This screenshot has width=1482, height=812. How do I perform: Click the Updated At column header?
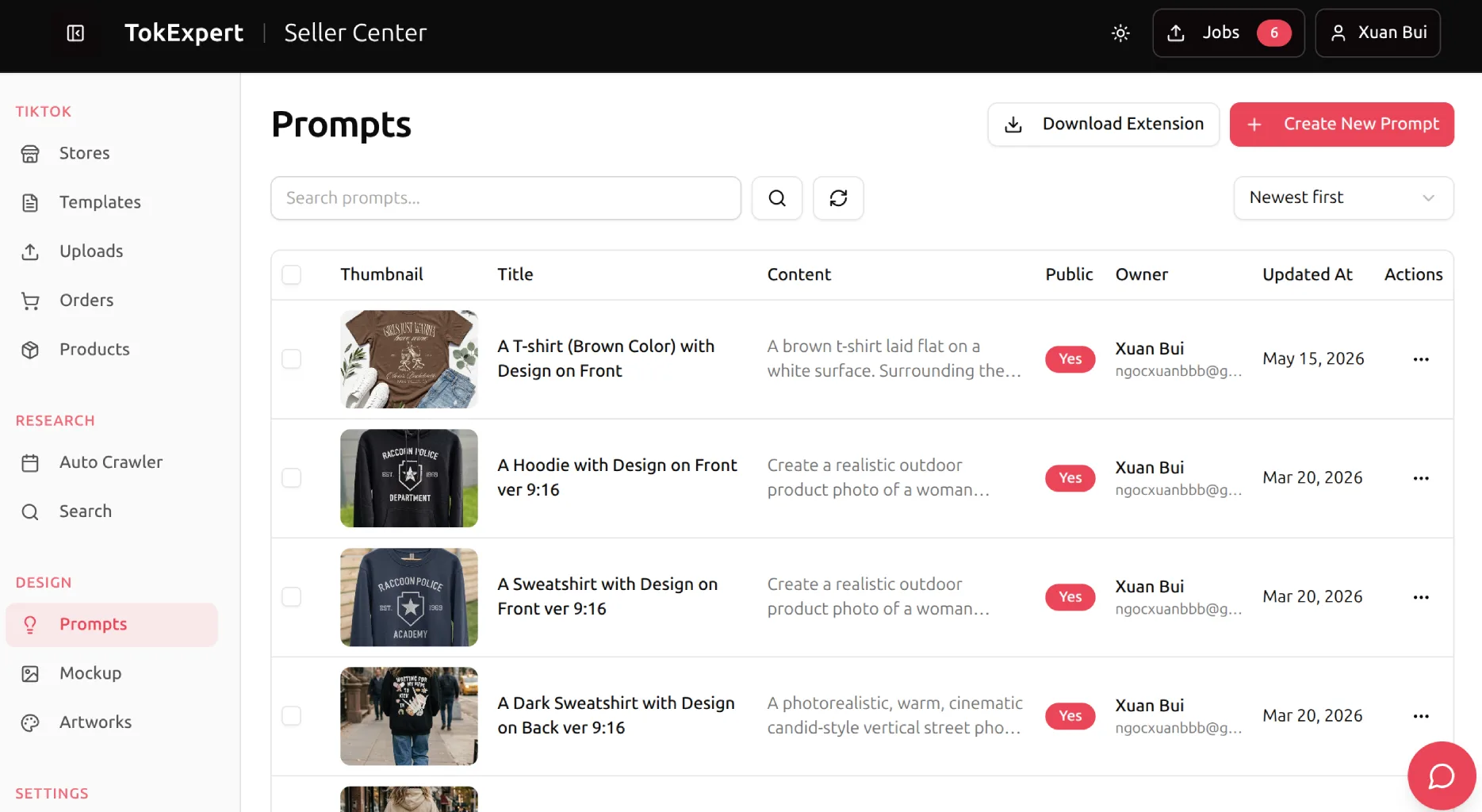pyautogui.click(x=1307, y=274)
